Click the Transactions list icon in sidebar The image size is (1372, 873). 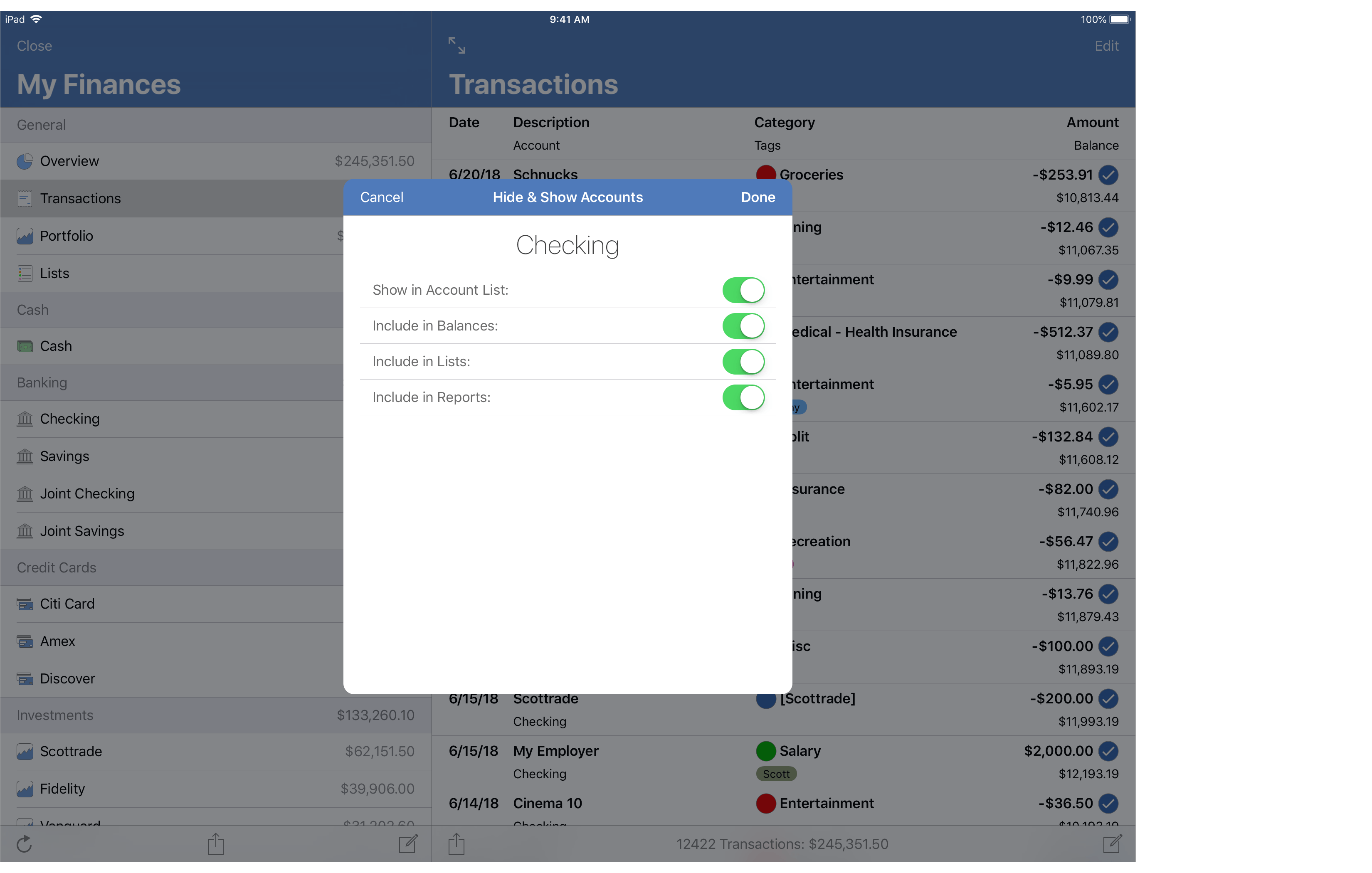25,198
